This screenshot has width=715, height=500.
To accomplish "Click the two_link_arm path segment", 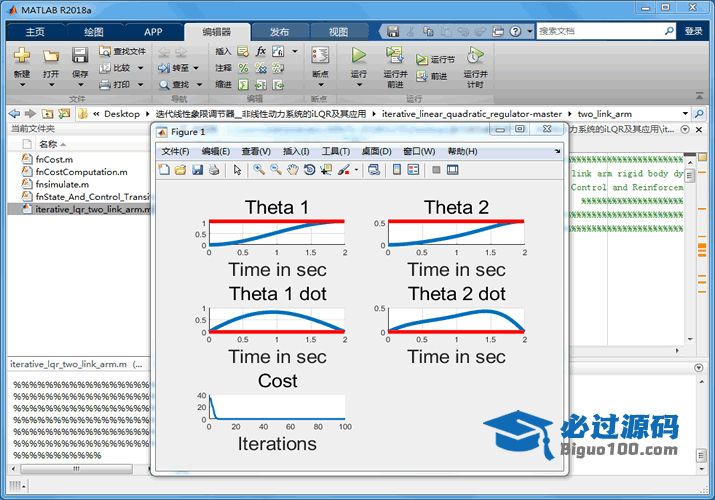I will point(605,114).
